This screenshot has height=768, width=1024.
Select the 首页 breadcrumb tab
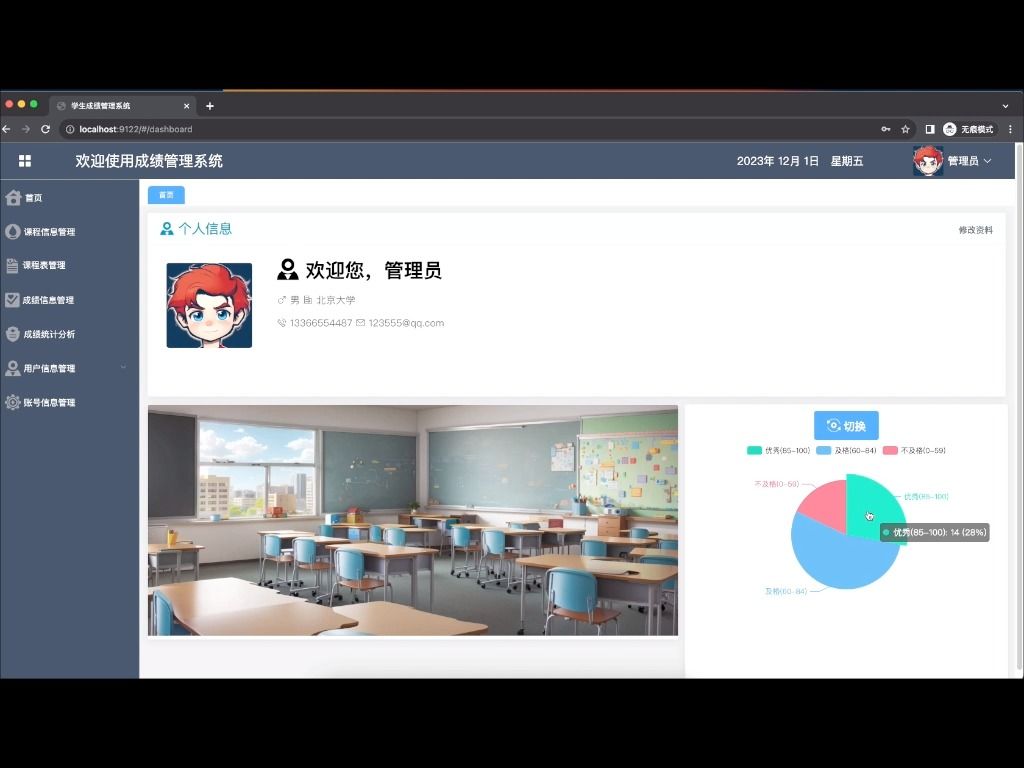tap(165, 195)
